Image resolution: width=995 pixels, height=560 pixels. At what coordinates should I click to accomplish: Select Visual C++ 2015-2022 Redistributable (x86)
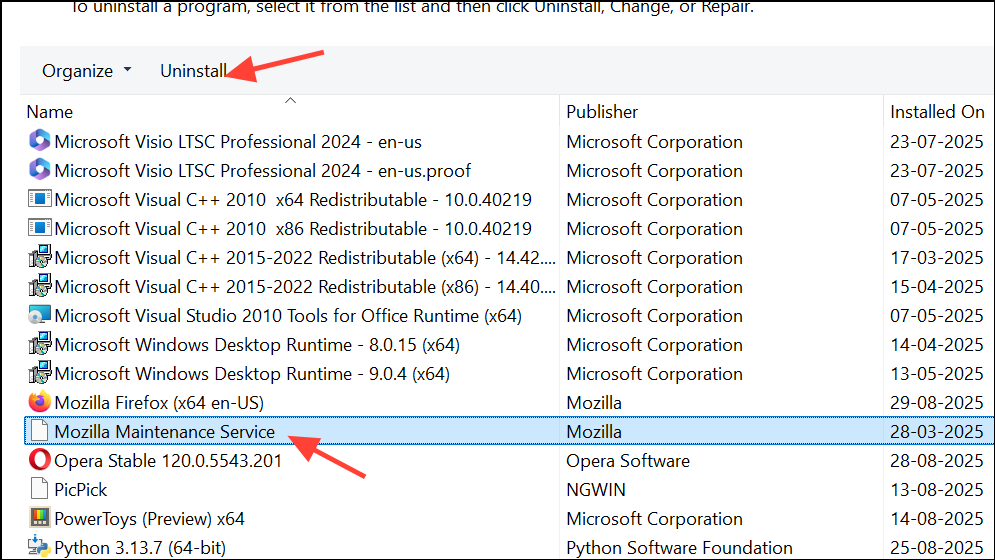coord(305,287)
